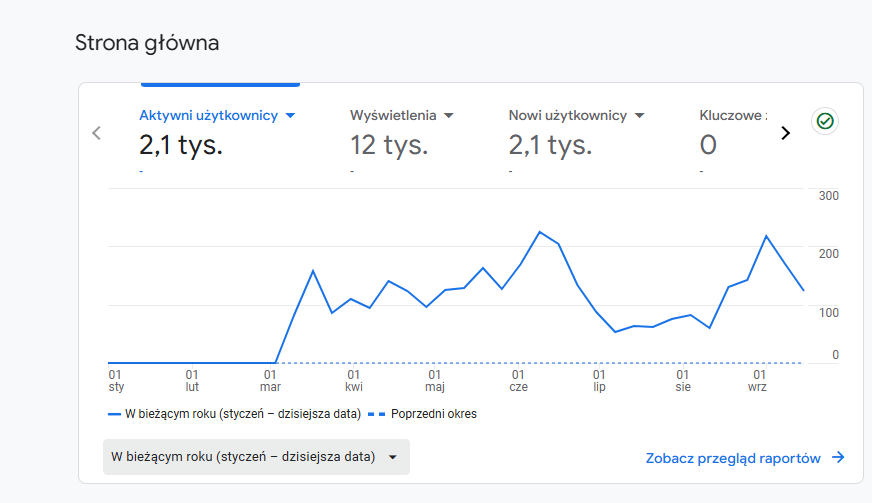This screenshot has height=503, width=872.
Task: Switch to the Wyświetlenia metric tab
Action: click(x=393, y=116)
